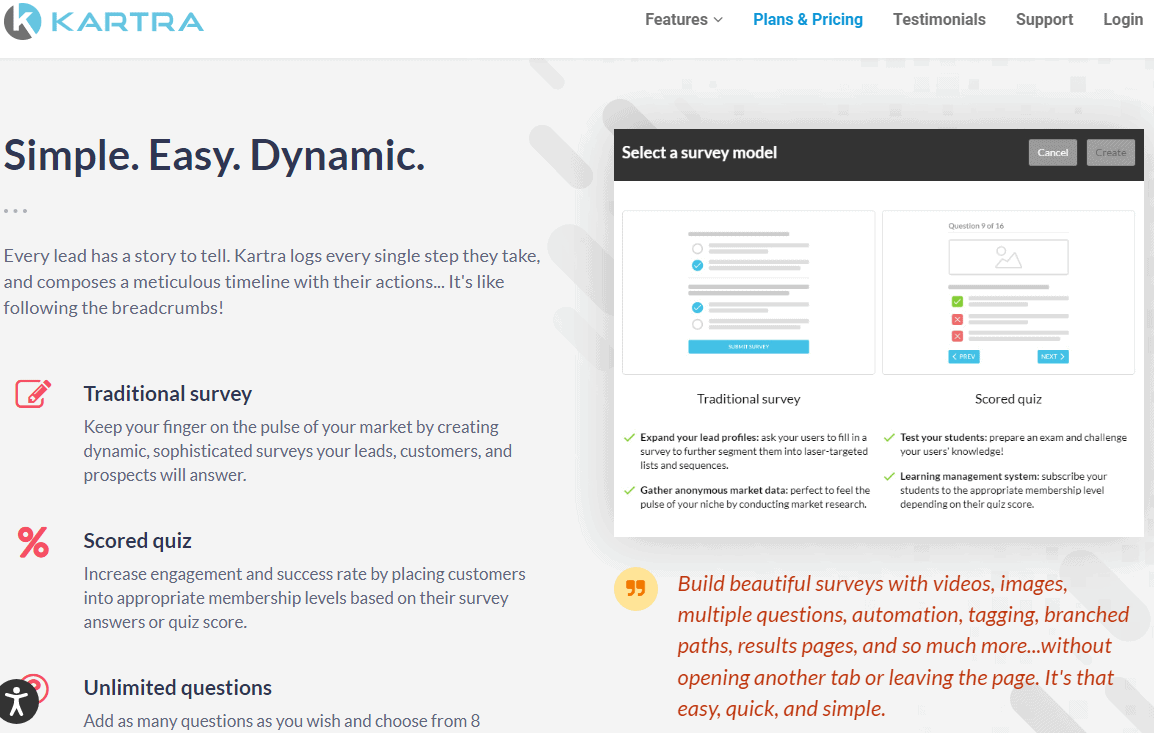Click the Unlimited questions target icon
The image size is (1154, 733).
35,687
